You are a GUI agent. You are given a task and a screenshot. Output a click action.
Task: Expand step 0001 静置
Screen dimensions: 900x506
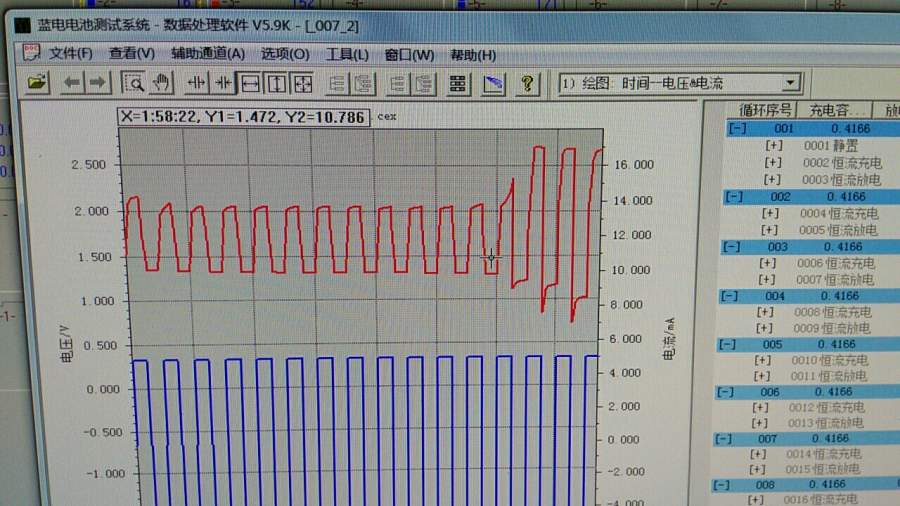774,146
